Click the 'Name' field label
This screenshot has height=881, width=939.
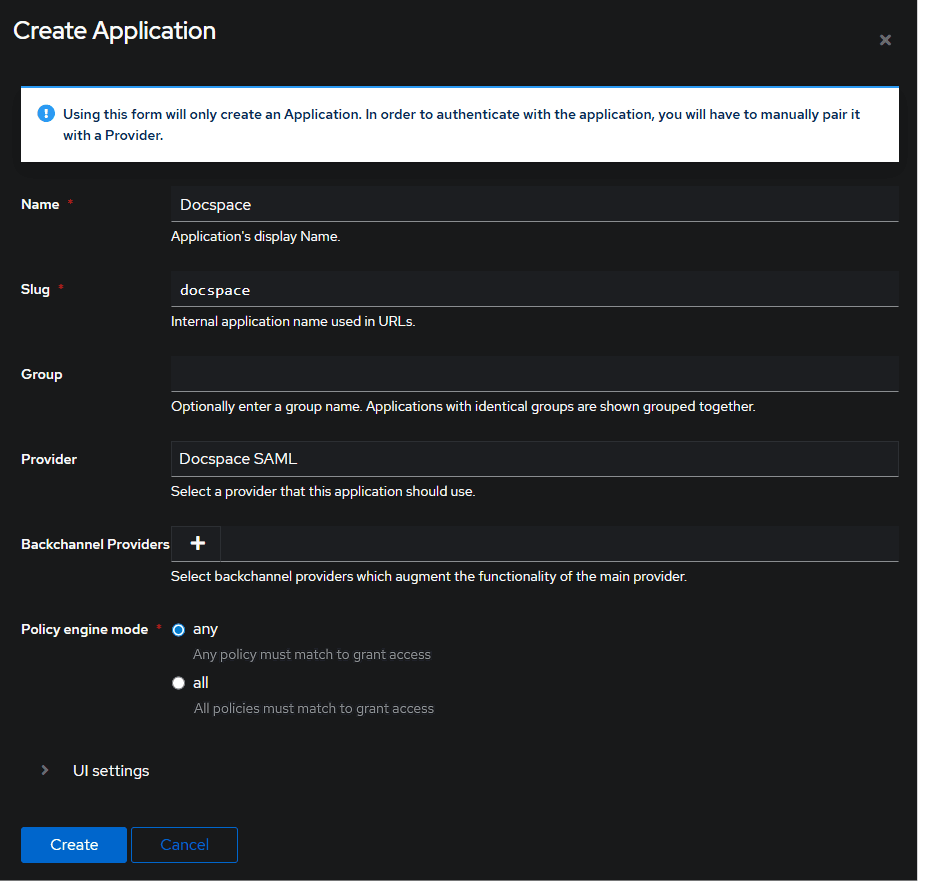click(40, 204)
